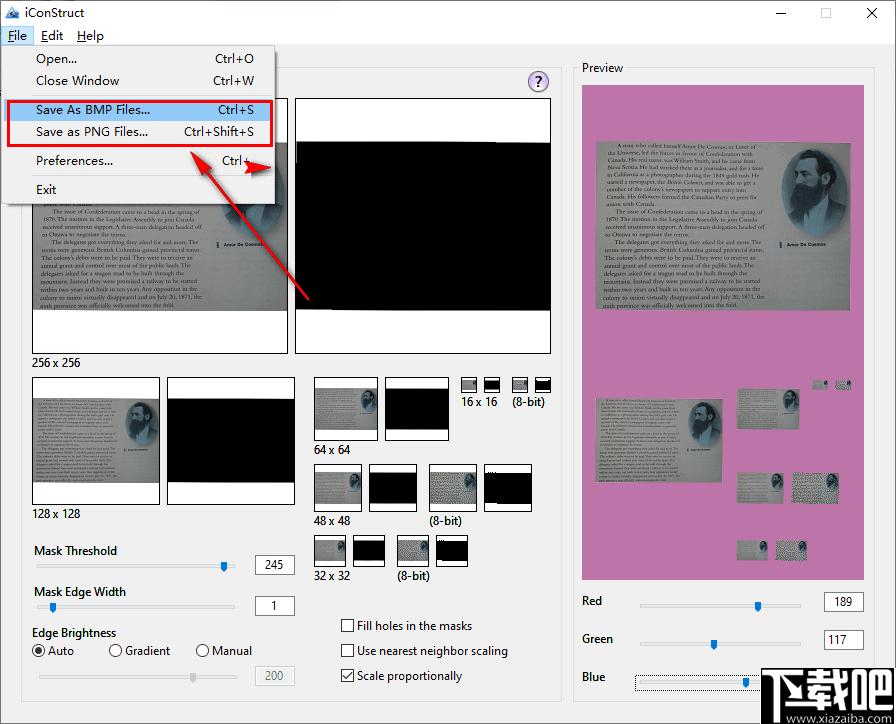The image size is (896, 724).
Task: Enable Fill holes in the masks
Action: (x=347, y=626)
